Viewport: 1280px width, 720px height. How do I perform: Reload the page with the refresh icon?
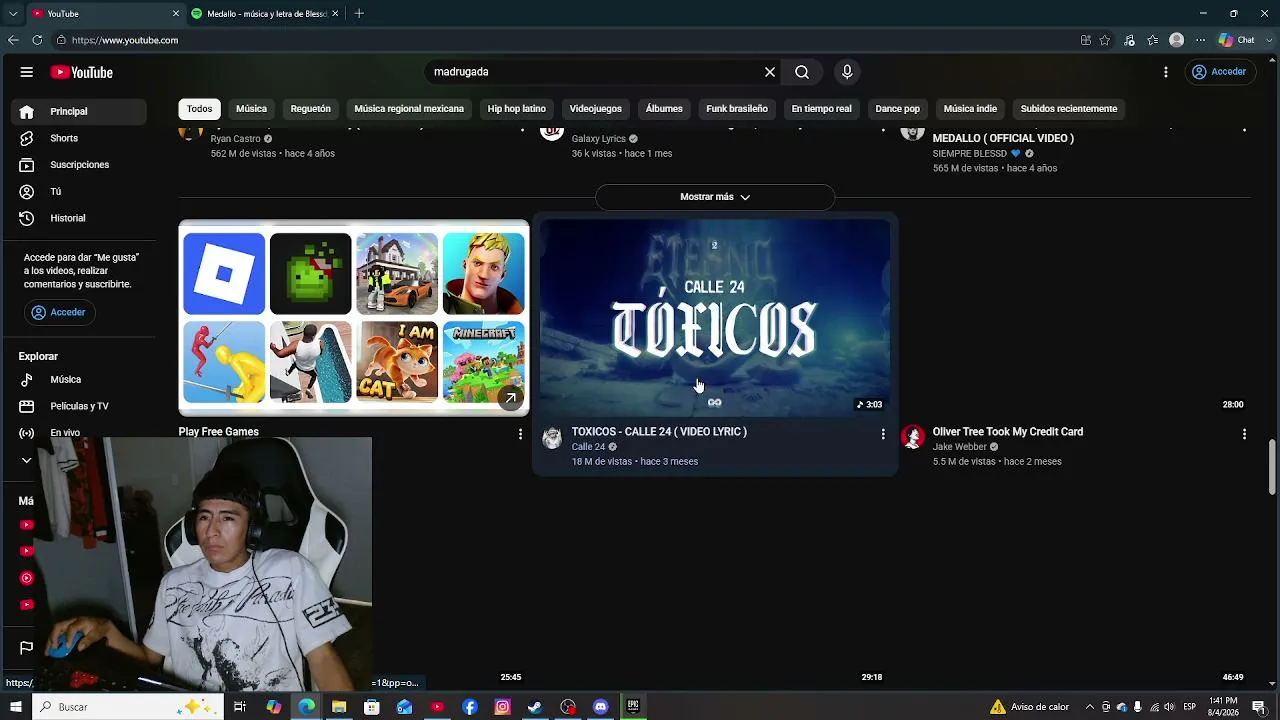click(37, 40)
